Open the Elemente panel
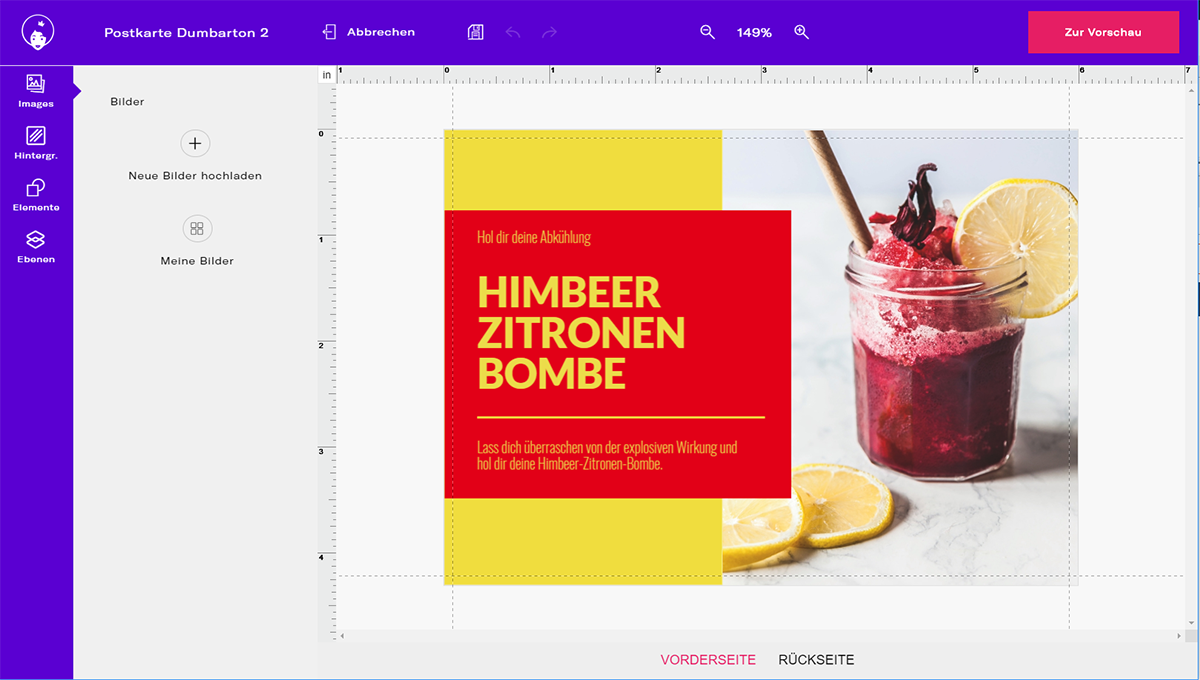1200x680 pixels. 36,194
